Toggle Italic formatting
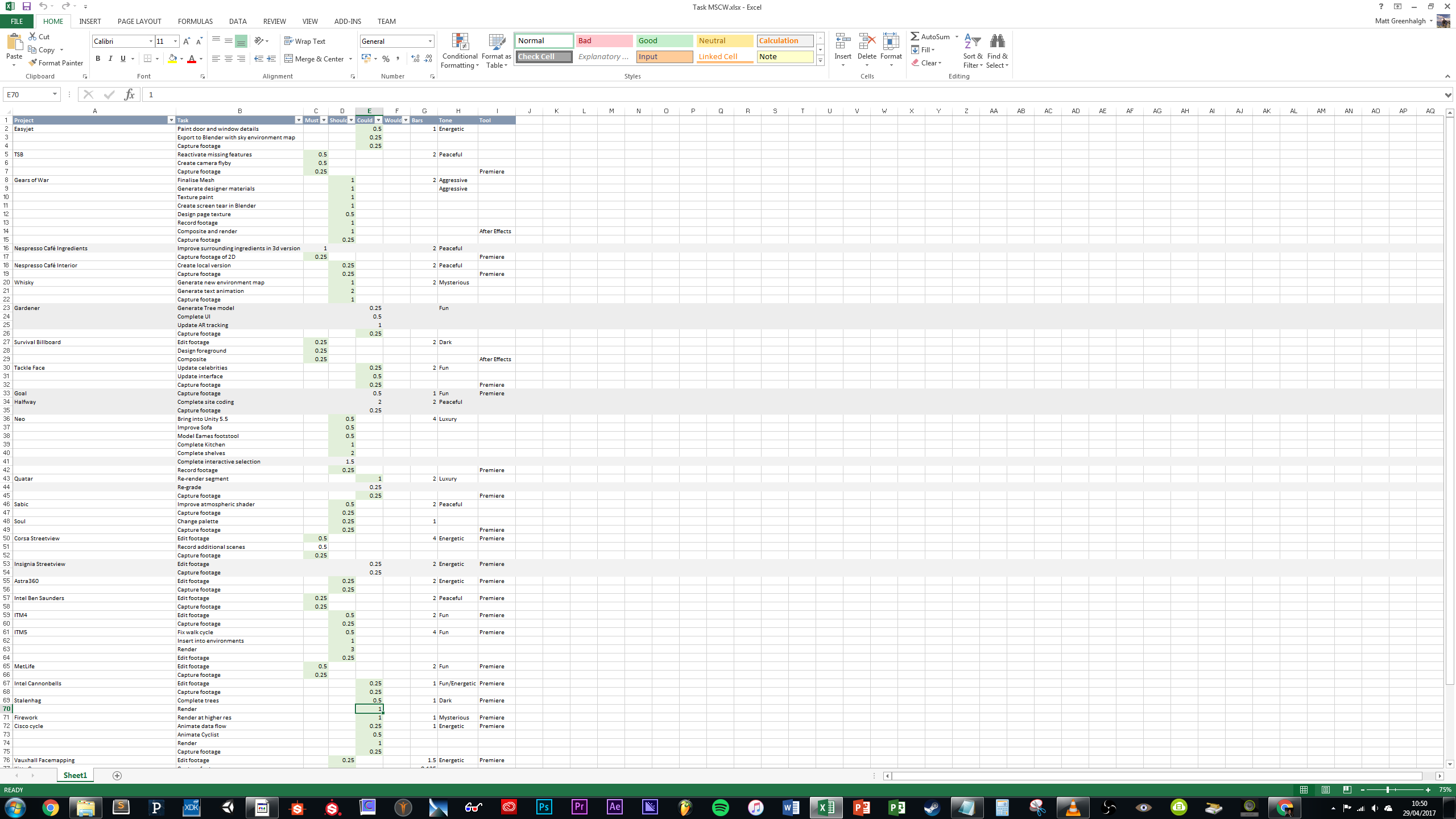 coord(110,59)
